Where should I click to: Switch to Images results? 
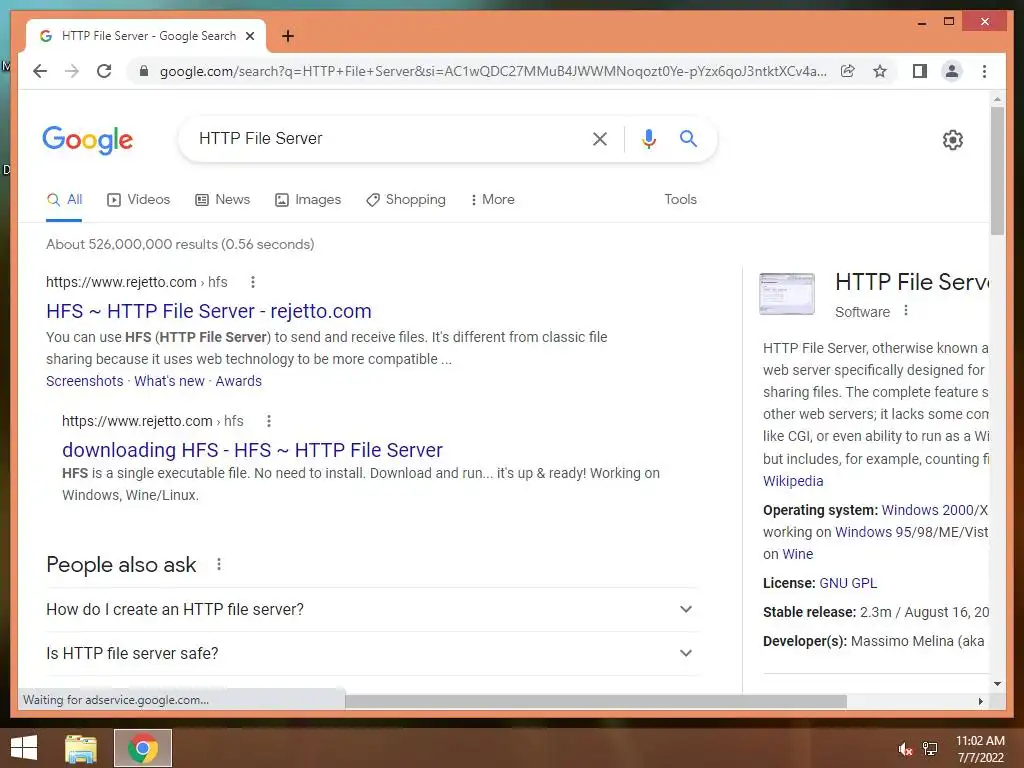pos(308,200)
